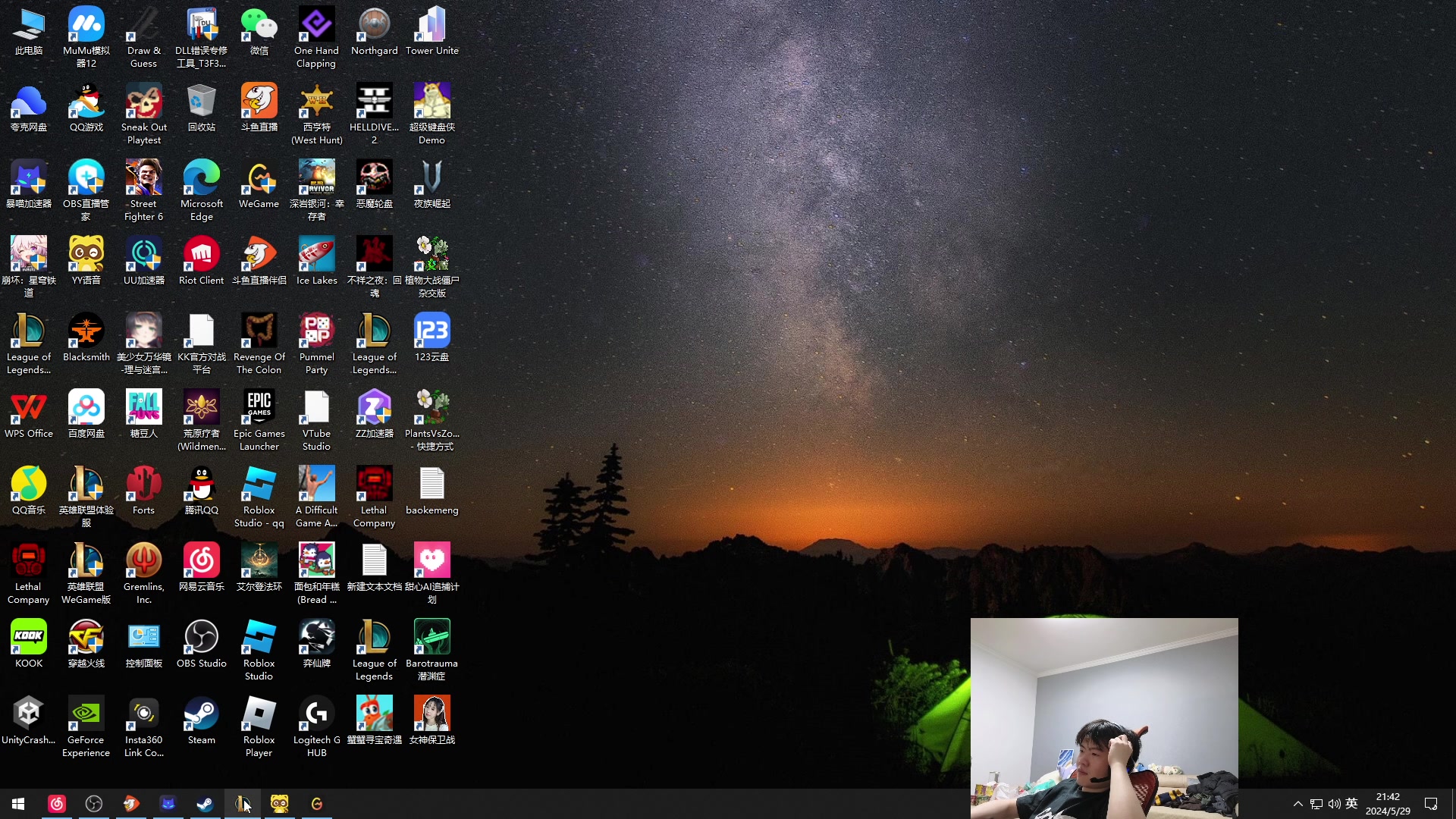Image resolution: width=1456 pixels, height=819 pixels.
Task: Open the WeGame desktop shortcut
Action: coord(259,185)
